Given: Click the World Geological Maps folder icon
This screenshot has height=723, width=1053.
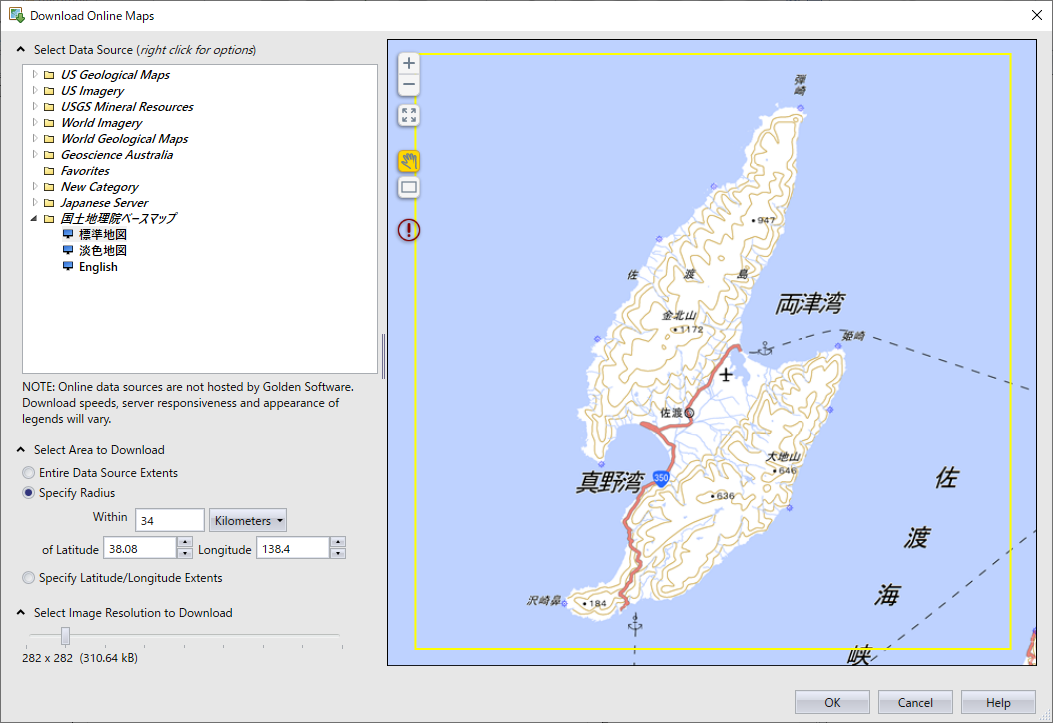Looking at the screenshot, I should [49, 139].
